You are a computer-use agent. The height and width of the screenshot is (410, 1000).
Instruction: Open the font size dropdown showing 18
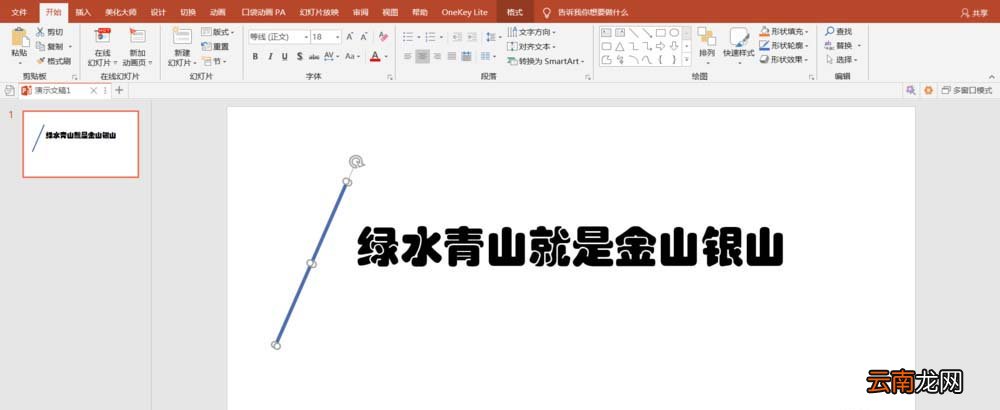337,37
